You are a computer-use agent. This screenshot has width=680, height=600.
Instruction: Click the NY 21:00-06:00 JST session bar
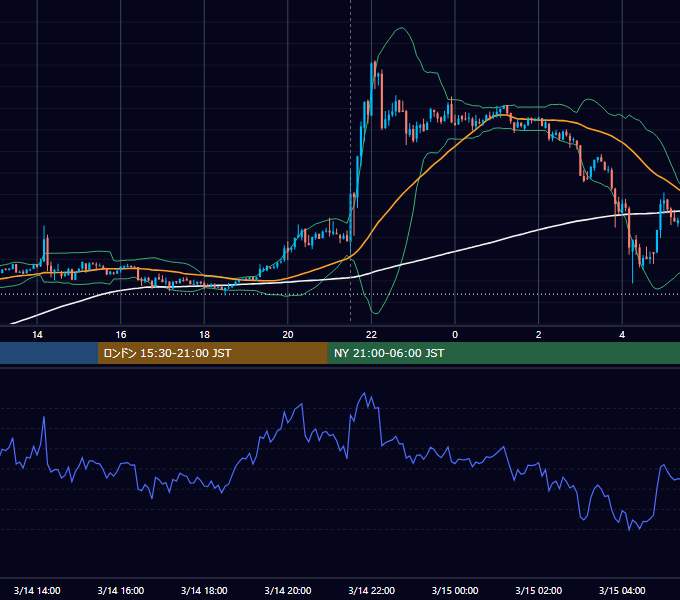(x=503, y=353)
